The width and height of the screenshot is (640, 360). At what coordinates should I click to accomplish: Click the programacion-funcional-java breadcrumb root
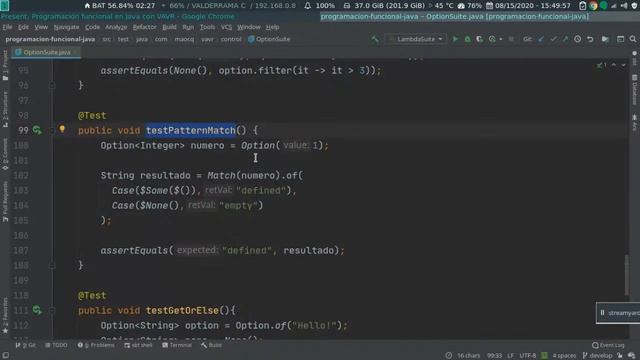click(50, 39)
